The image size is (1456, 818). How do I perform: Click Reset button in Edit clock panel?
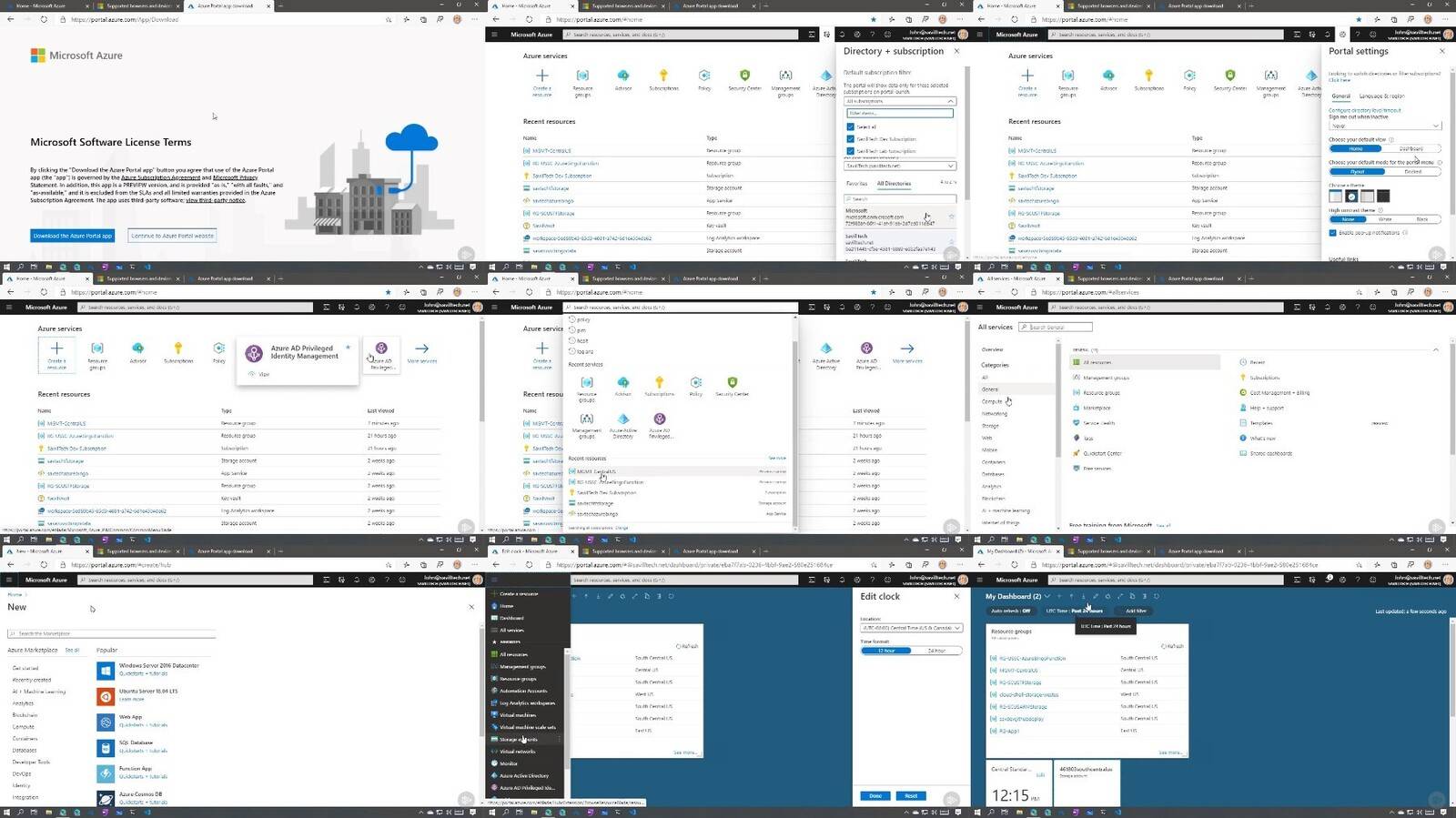coord(911,796)
